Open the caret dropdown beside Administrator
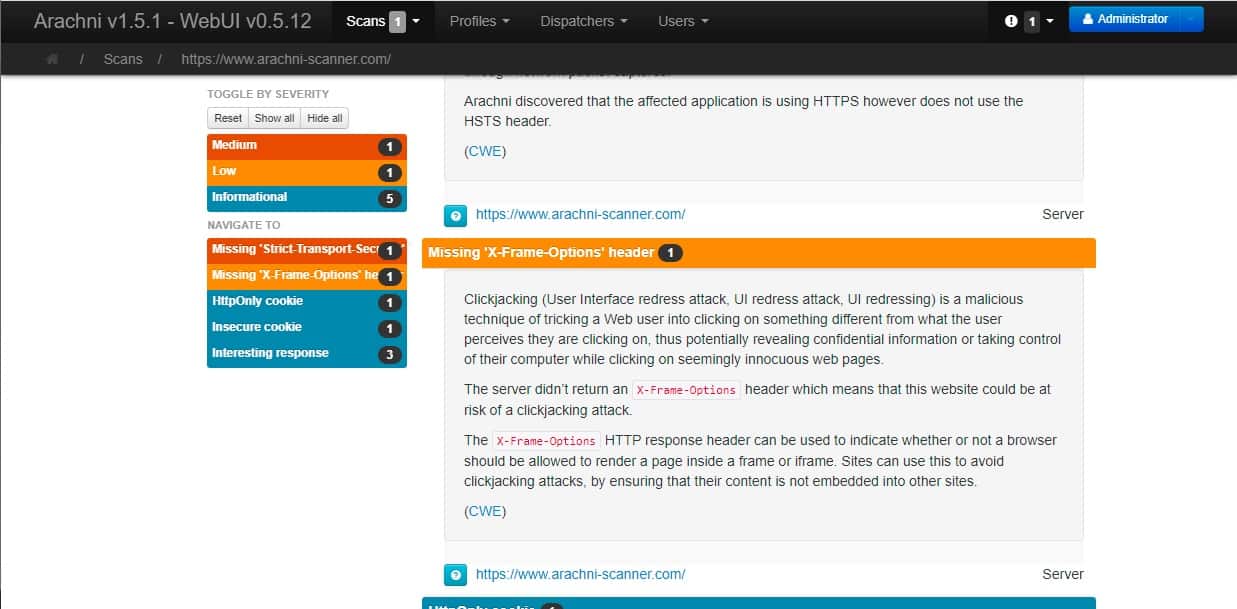The height and width of the screenshot is (609, 1237). point(1190,19)
